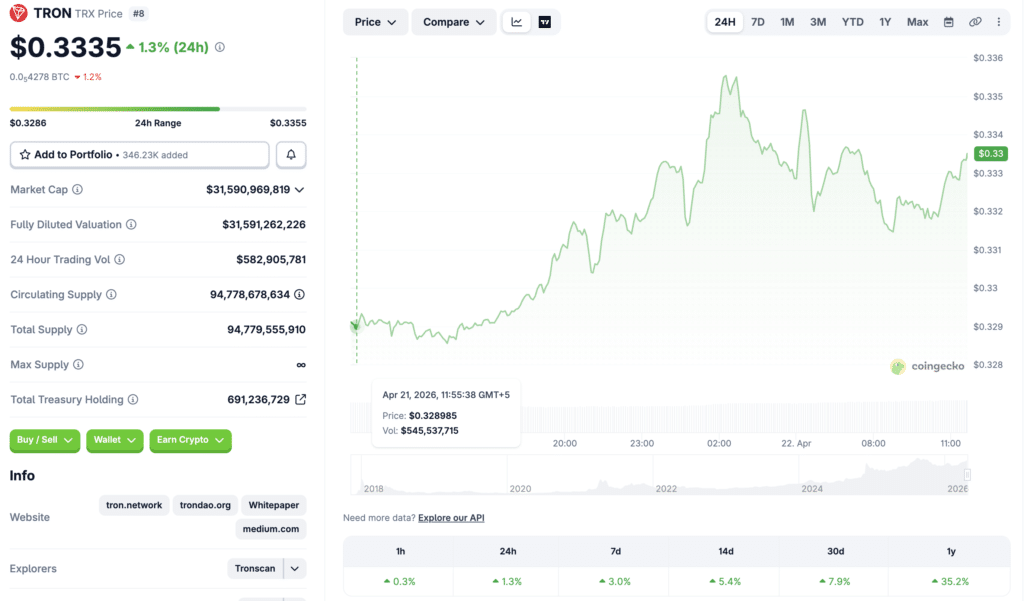Select the 1Y timeframe tab
This screenshot has width=1024, height=601.
885,22
